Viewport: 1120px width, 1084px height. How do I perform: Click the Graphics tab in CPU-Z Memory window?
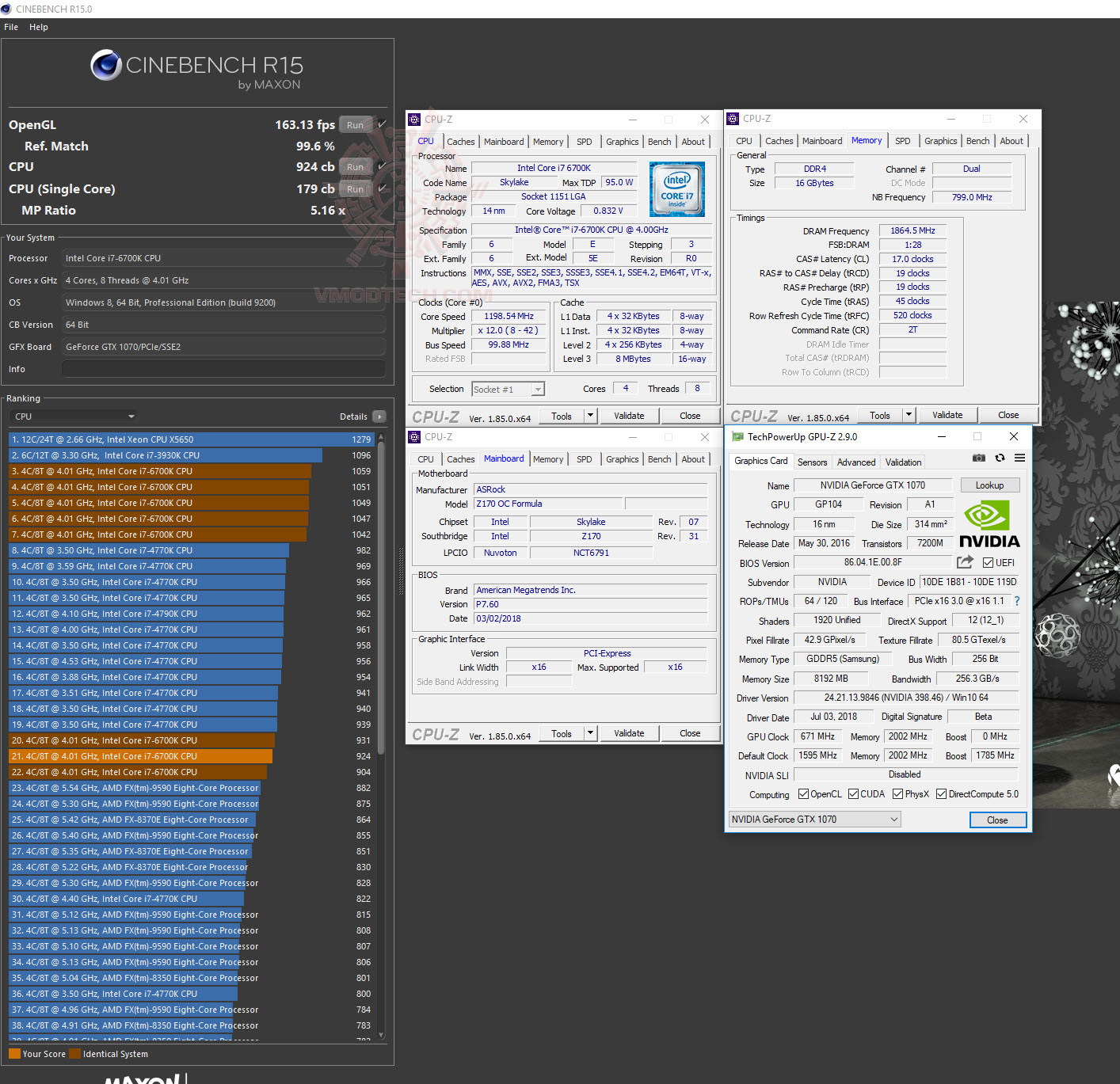click(x=940, y=141)
